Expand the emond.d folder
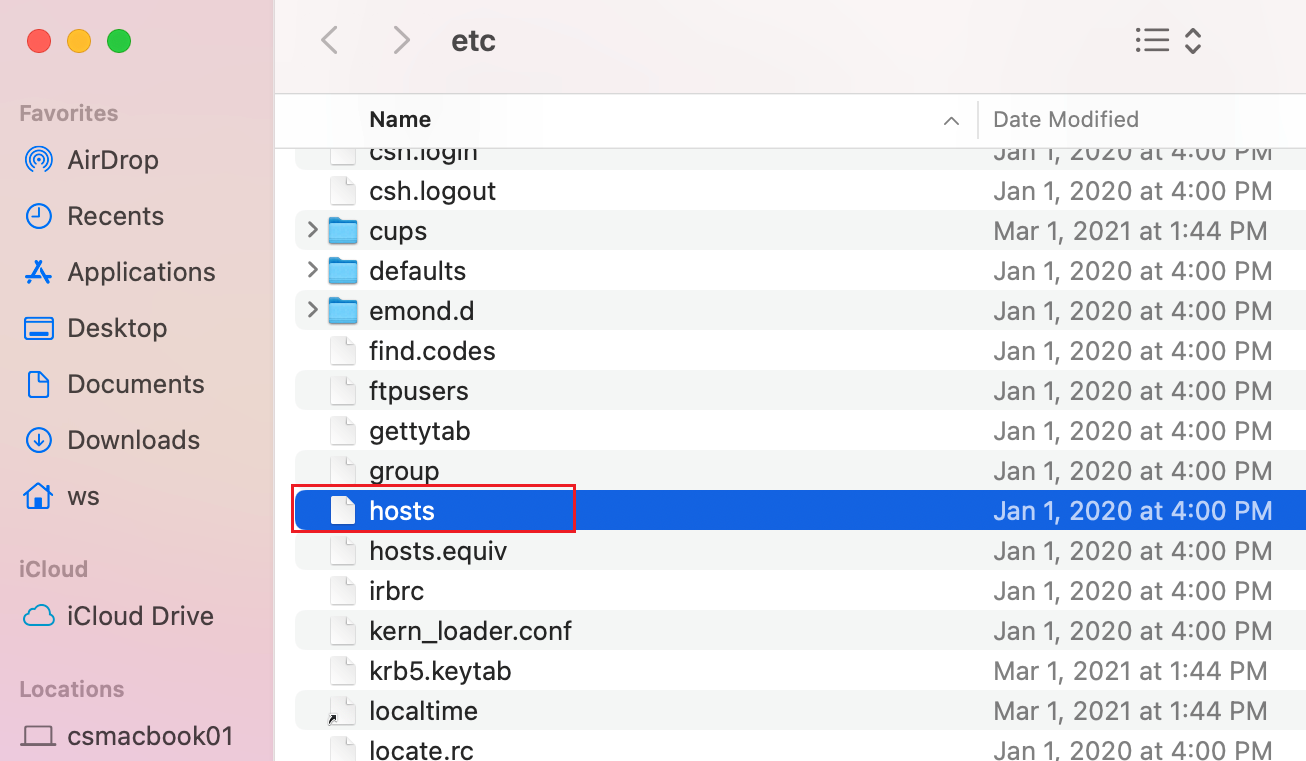 pyautogui.click(x=312, y=311)
